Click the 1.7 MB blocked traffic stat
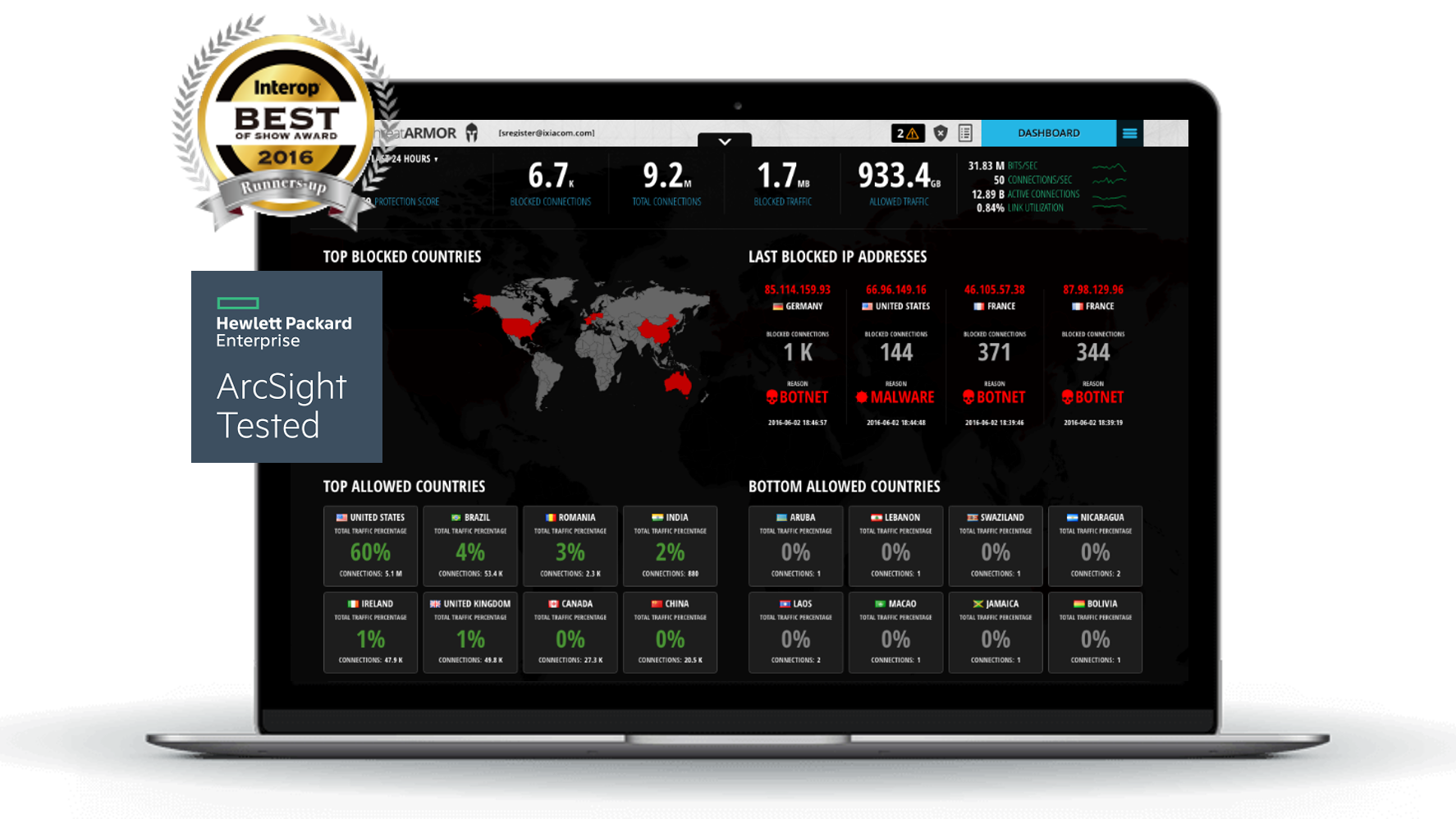The height and width of the screenshot is (819, 1456). pyautogui.click(x=782, y=183)
